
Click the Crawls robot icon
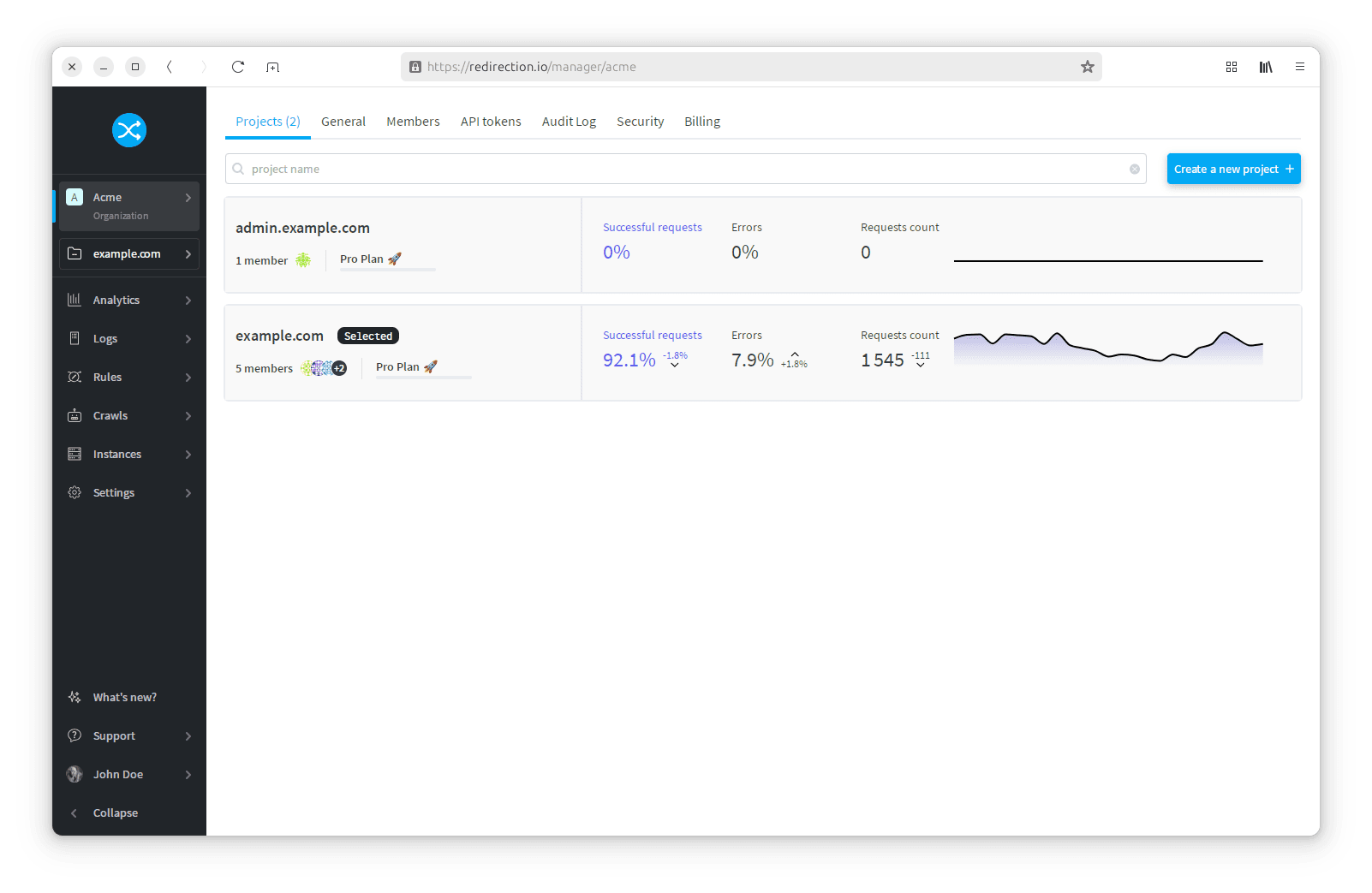point(75,415)
